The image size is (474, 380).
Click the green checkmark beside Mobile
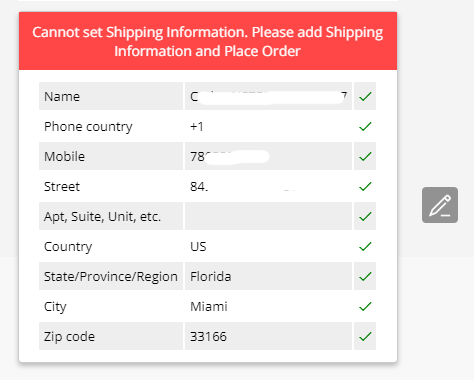tap(365, 156)
